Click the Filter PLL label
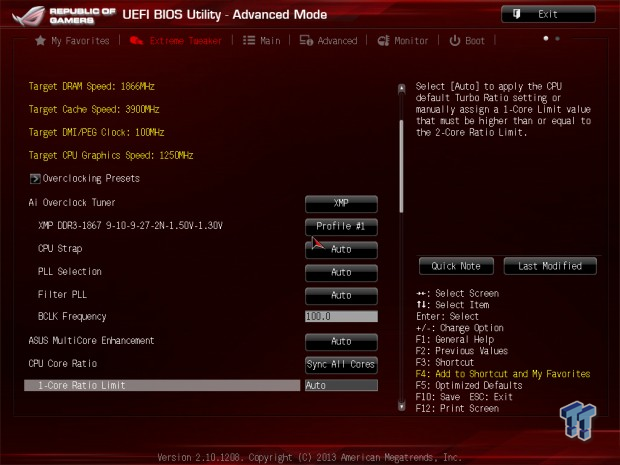 pyautogui.click(x=62, y=294)
